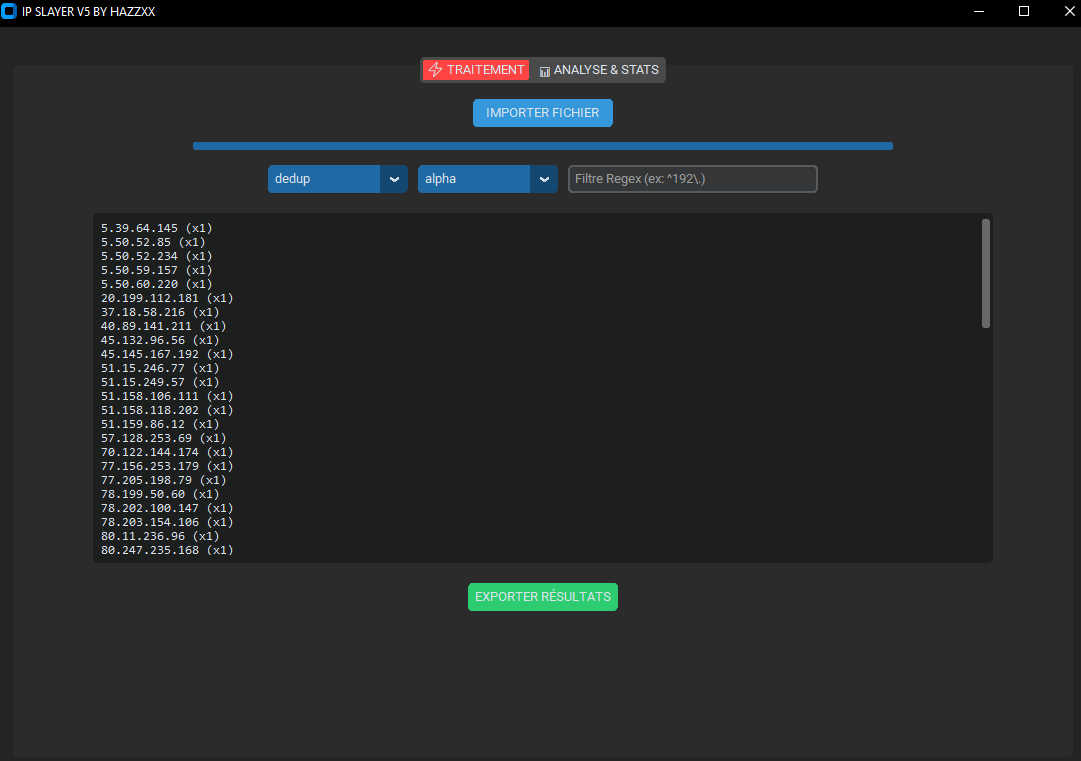
Task: Expand the dedup dropdown arrow
Action: tap(394, 179)
